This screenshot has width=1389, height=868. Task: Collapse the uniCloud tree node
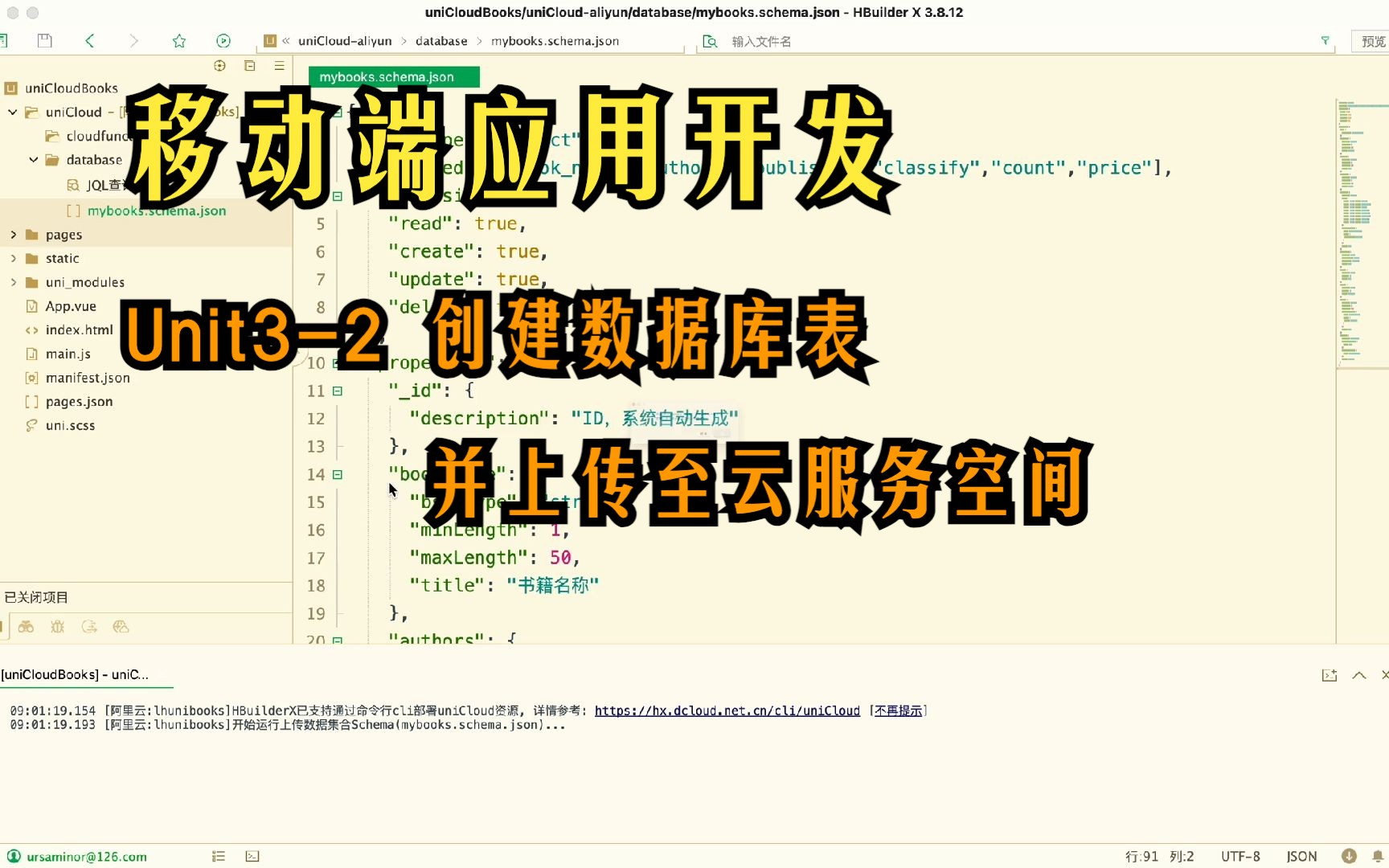(x=11, y=112)
